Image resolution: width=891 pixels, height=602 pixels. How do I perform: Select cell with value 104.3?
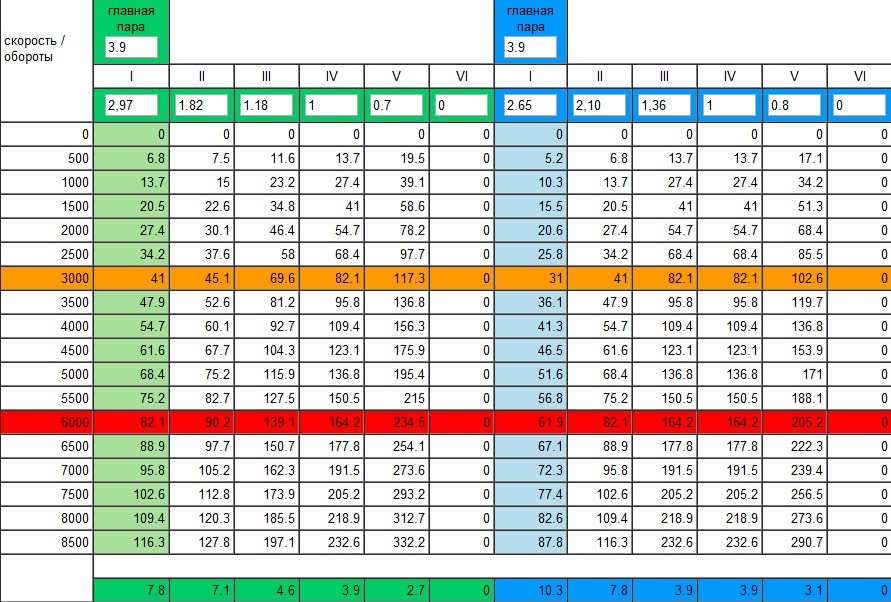pyautogui.click(x=267, y=350)
